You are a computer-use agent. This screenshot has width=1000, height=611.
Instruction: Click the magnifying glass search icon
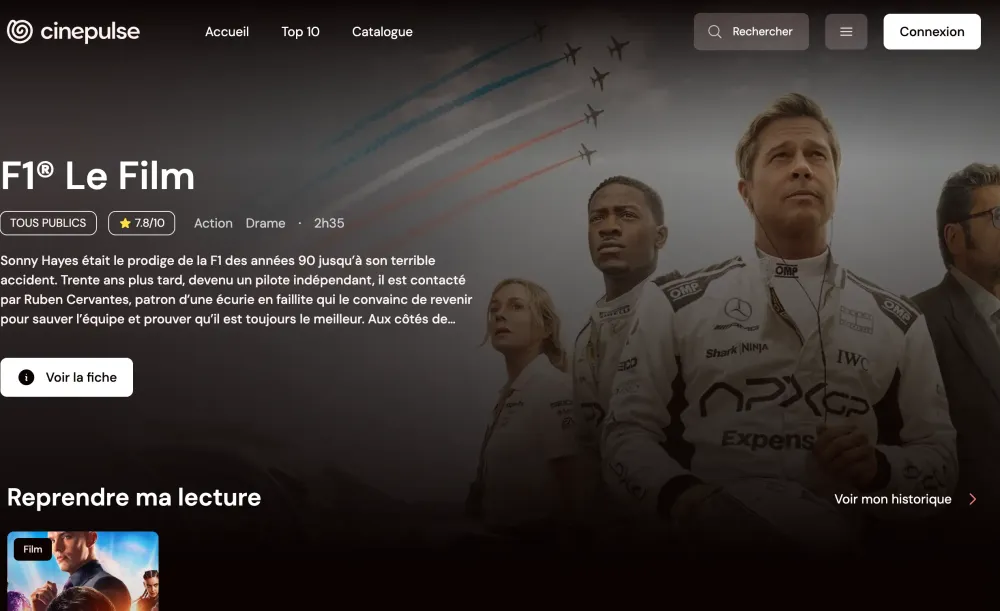(x=715, y=32)
